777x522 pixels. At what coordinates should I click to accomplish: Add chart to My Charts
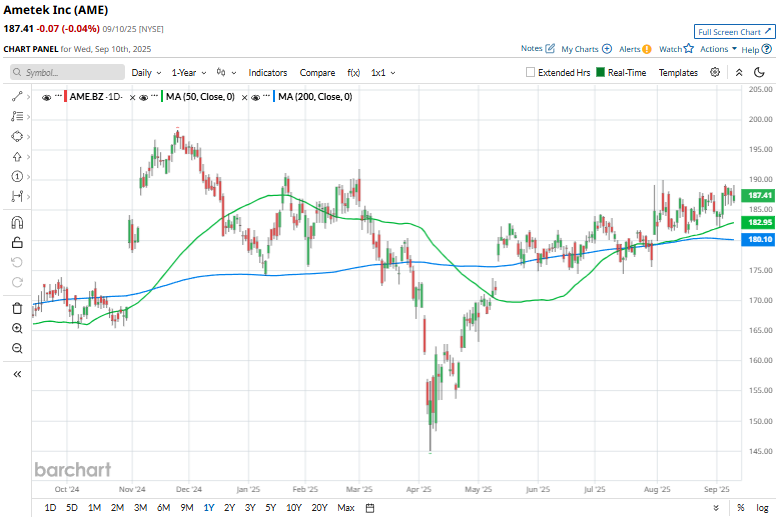coord(607,49)
